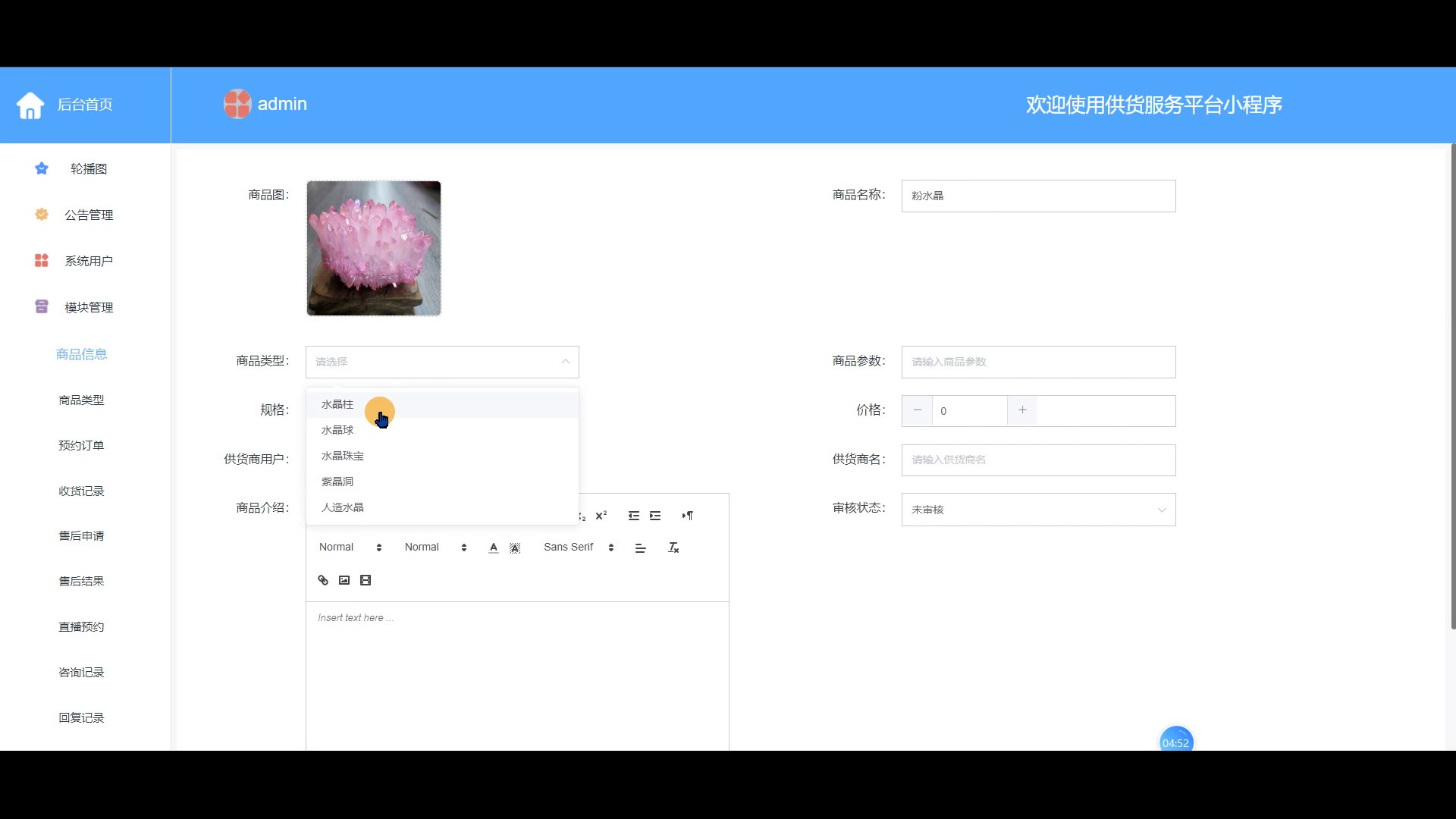Viewport: 1456px width, 819px height.
Task: Open the second Normal heading dropdown
Action: click(436, 547)
